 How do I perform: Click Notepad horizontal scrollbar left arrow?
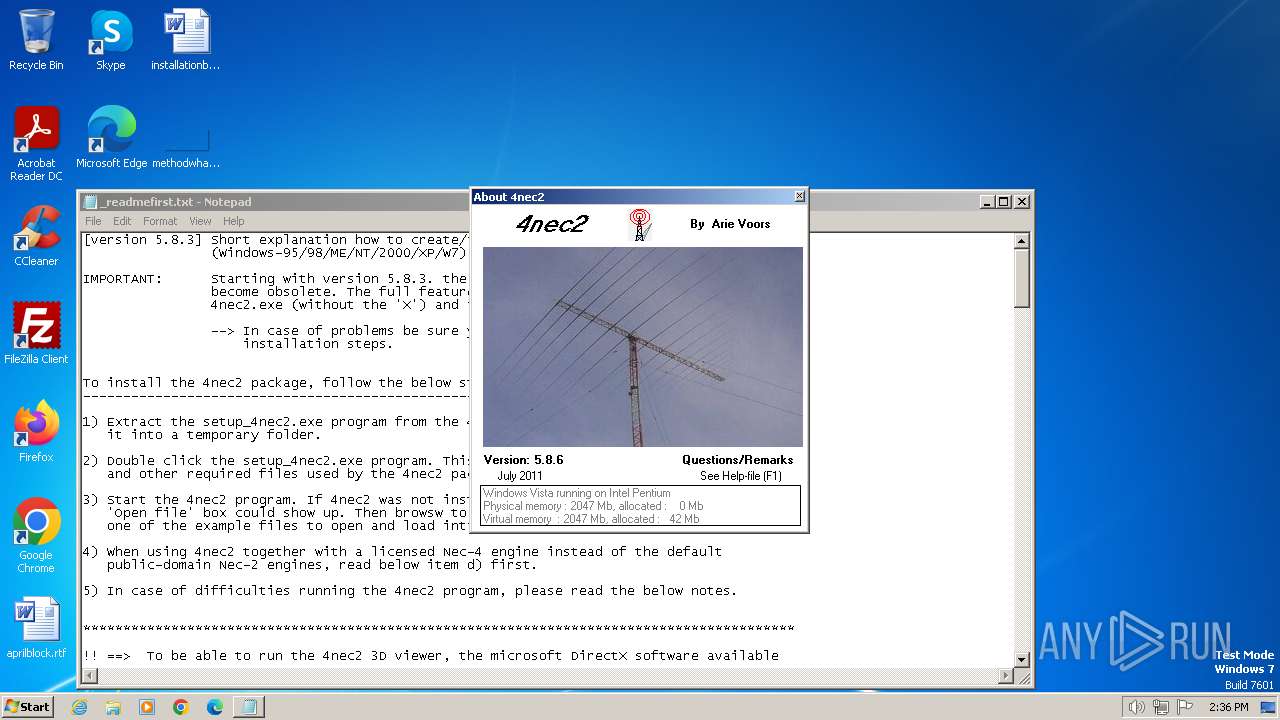90,676
